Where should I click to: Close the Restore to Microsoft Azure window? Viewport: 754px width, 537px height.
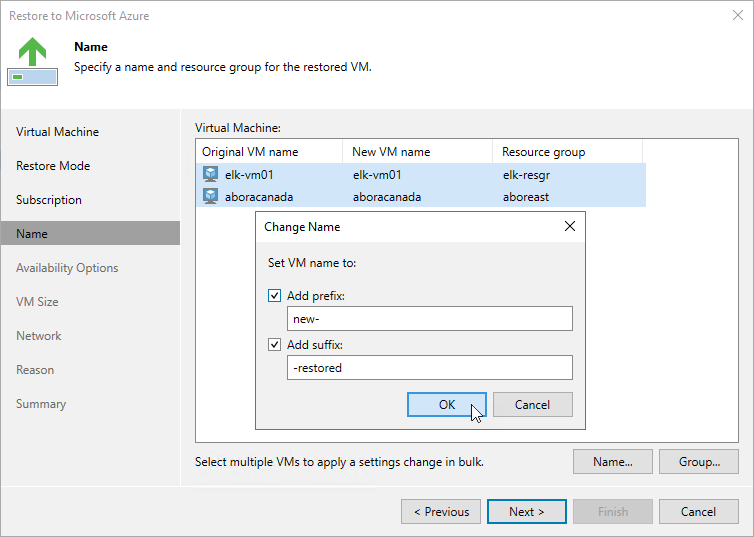pyautogui.click(x=738, y=15)
